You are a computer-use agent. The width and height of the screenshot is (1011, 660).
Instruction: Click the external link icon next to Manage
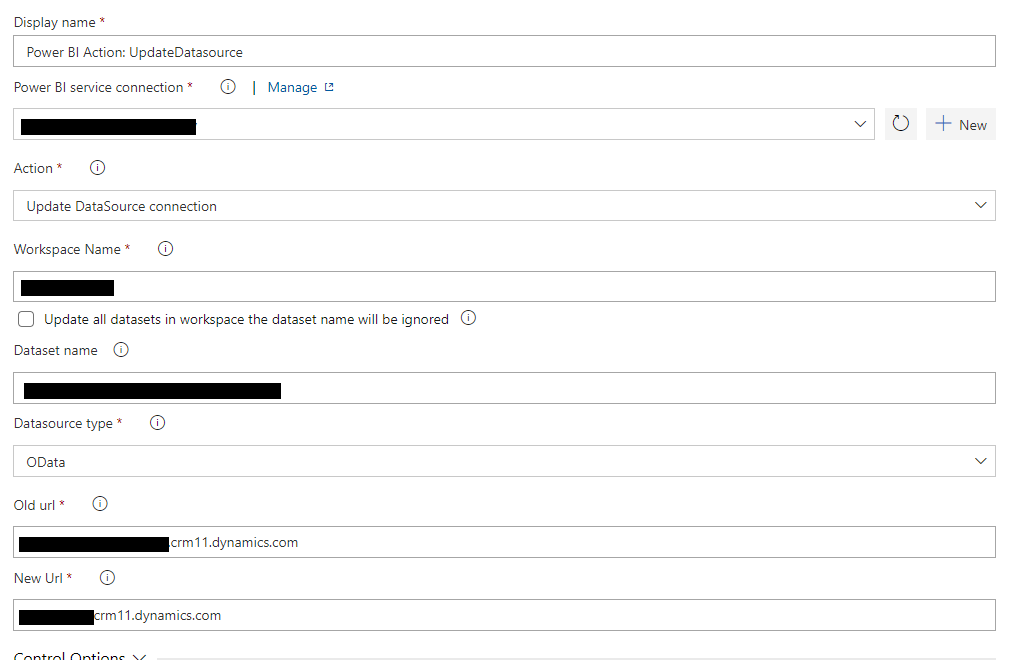click(x=329, y=87)
